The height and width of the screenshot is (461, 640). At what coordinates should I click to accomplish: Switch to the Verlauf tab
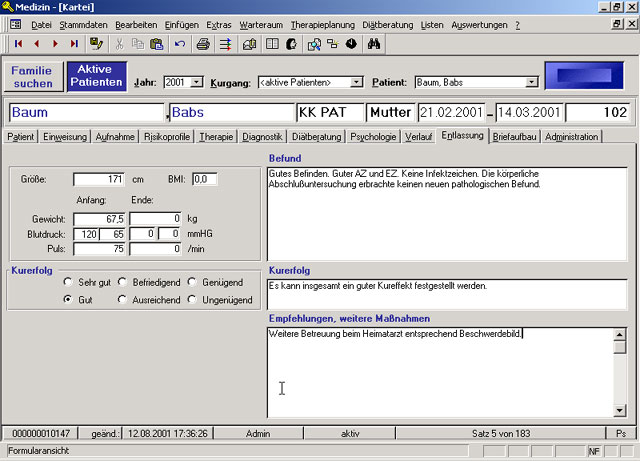(x=418, y=137)
